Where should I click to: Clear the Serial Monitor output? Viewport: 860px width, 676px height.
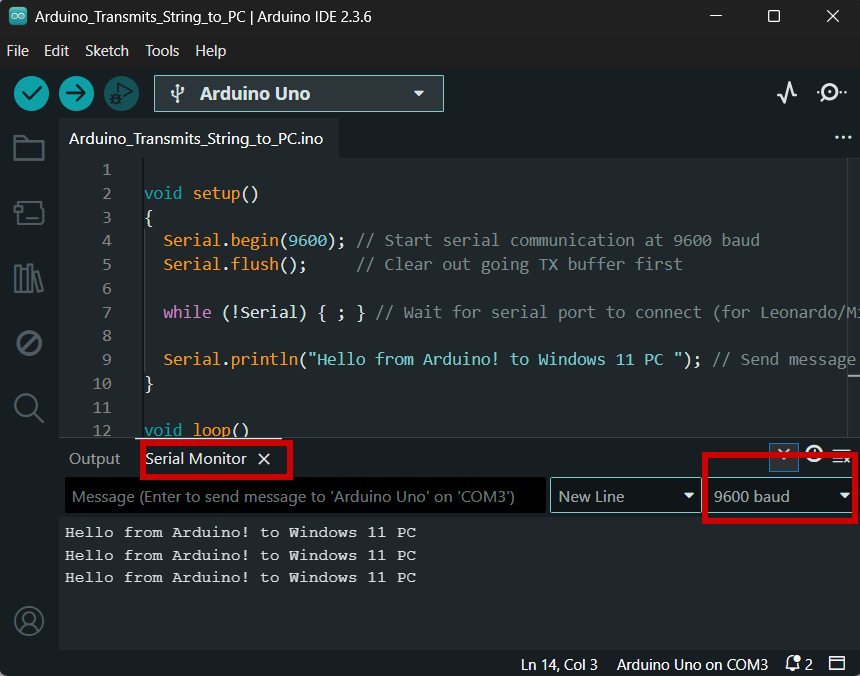841,456
